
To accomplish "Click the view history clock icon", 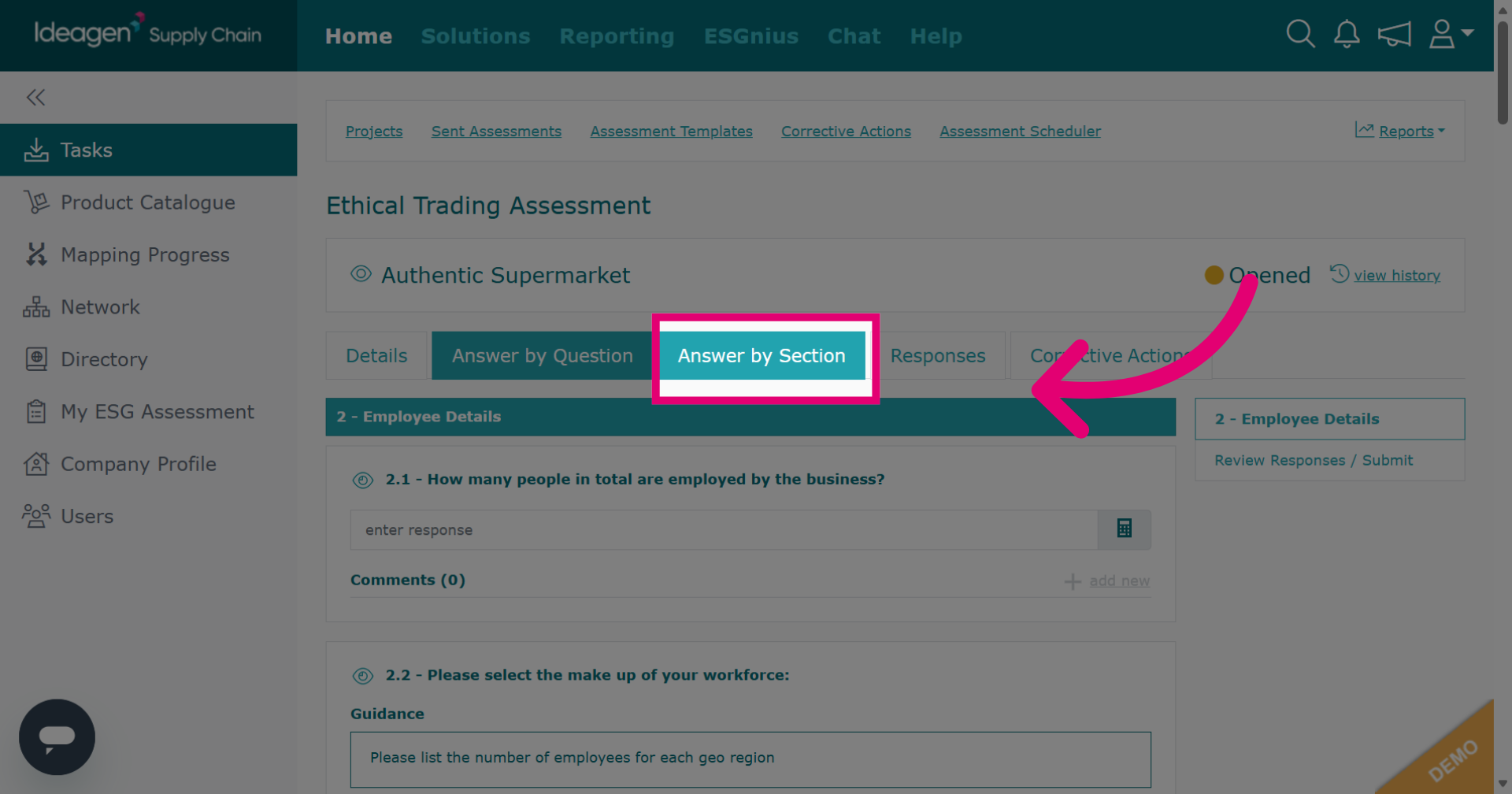I will tap(1340, 274).
